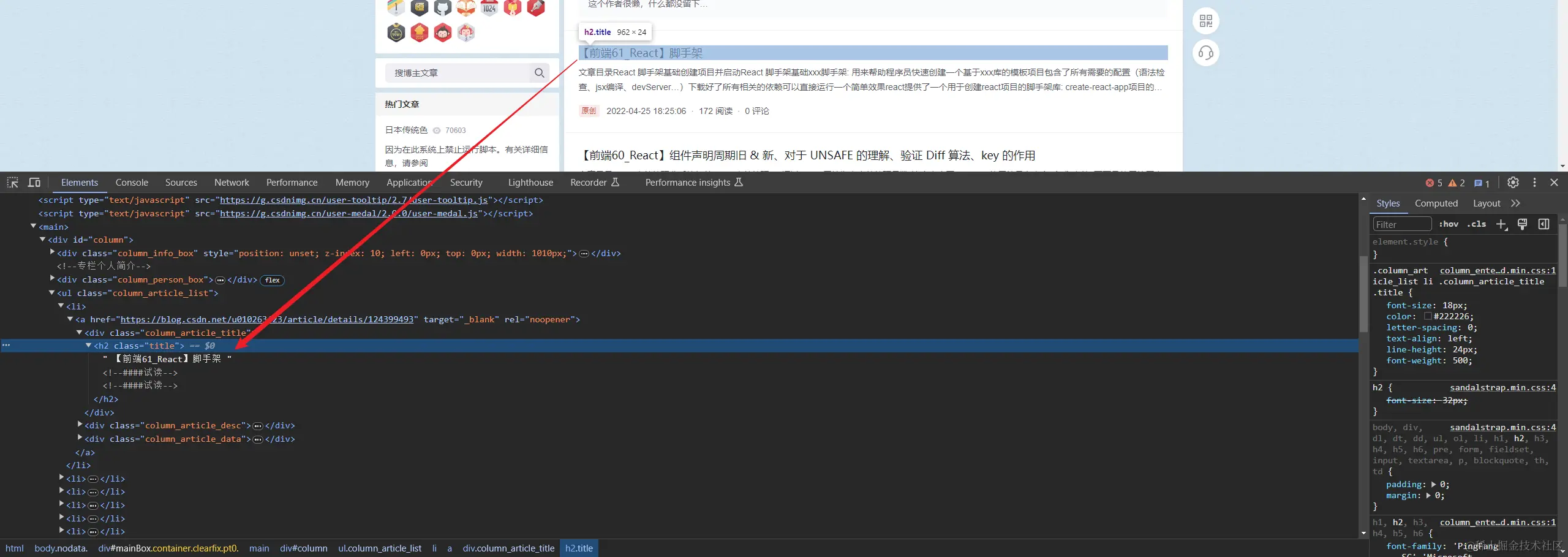Expand the column_article_desc div node

click(x=80, y=425)
